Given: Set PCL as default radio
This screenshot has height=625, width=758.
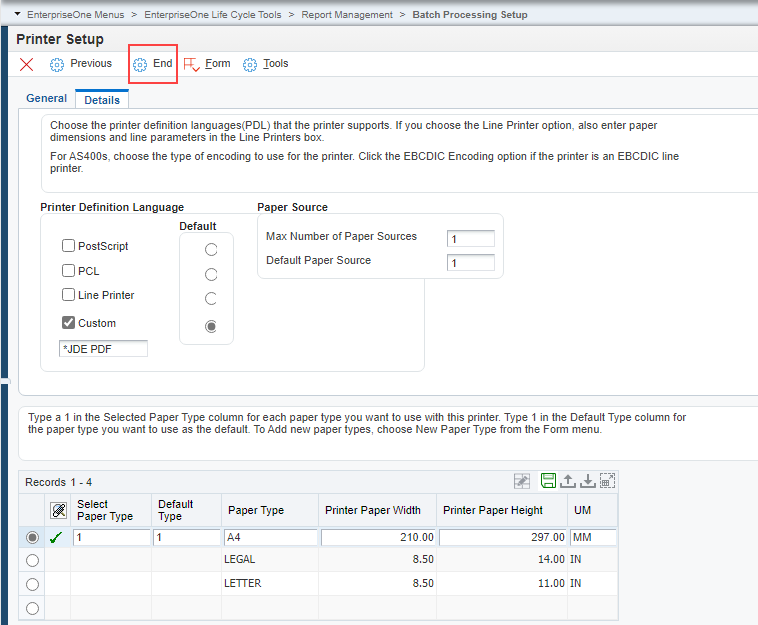Looking at the screenshot, I should pyautogui.click(x=211, y=274).
